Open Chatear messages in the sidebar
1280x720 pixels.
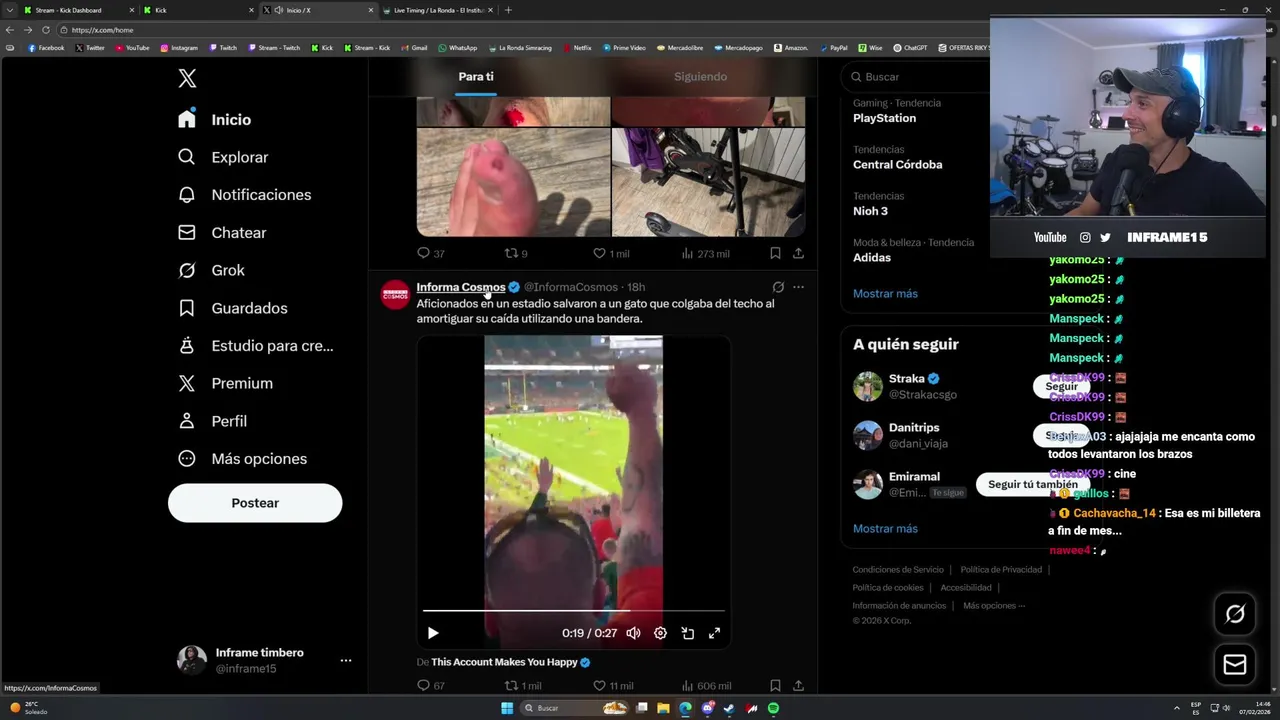pos(222,233)
